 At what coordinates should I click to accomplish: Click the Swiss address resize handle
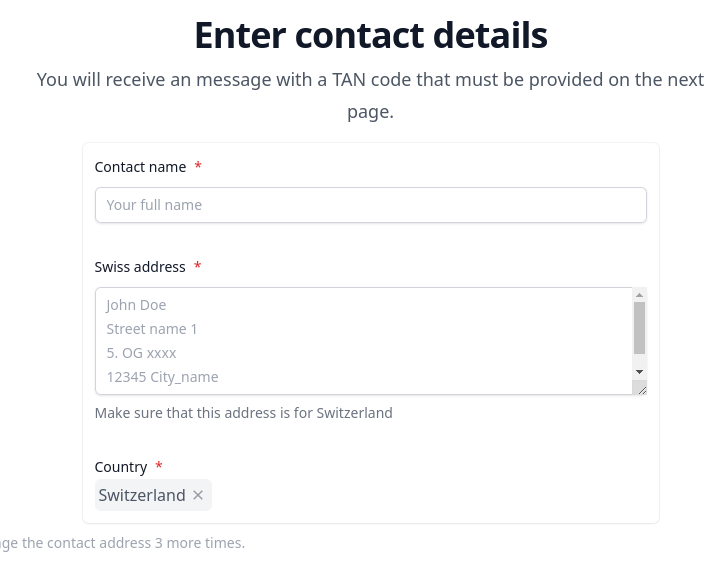tap(640, 389)
